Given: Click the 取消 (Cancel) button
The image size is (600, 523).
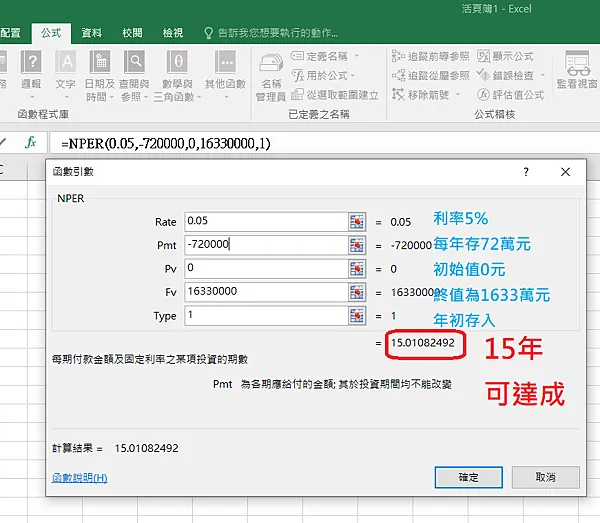Looking at the screenshot, I should pyautogui.click(x=546, y=477).
